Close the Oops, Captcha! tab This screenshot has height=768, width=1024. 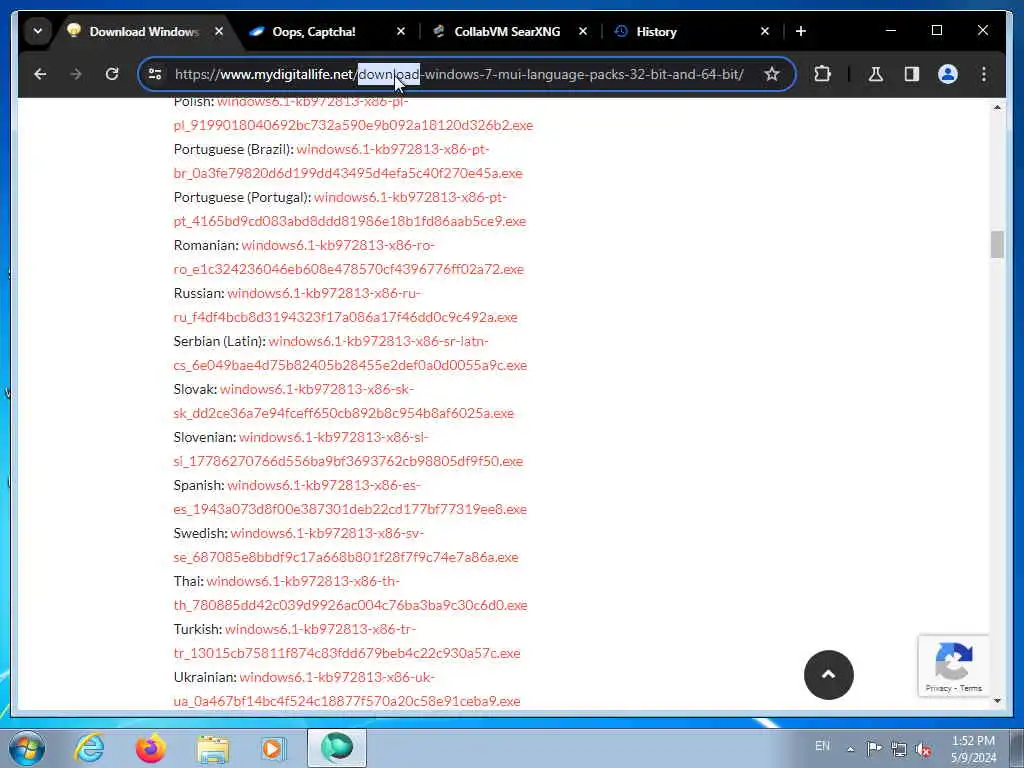401,31
